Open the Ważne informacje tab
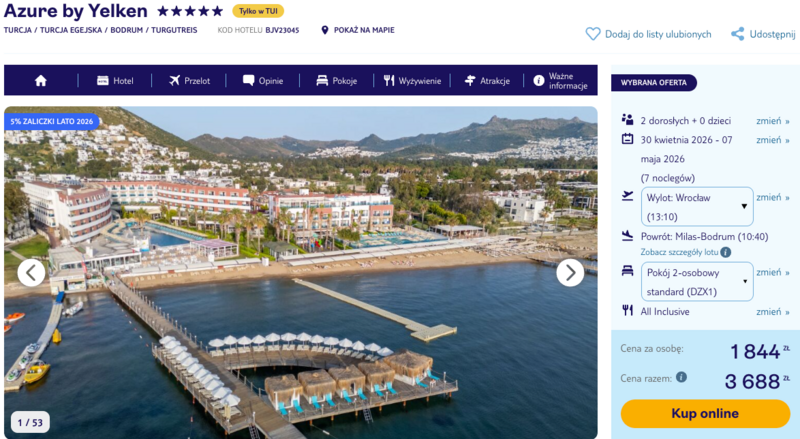This screenshot has width=800, height=439. coord(560,81)
